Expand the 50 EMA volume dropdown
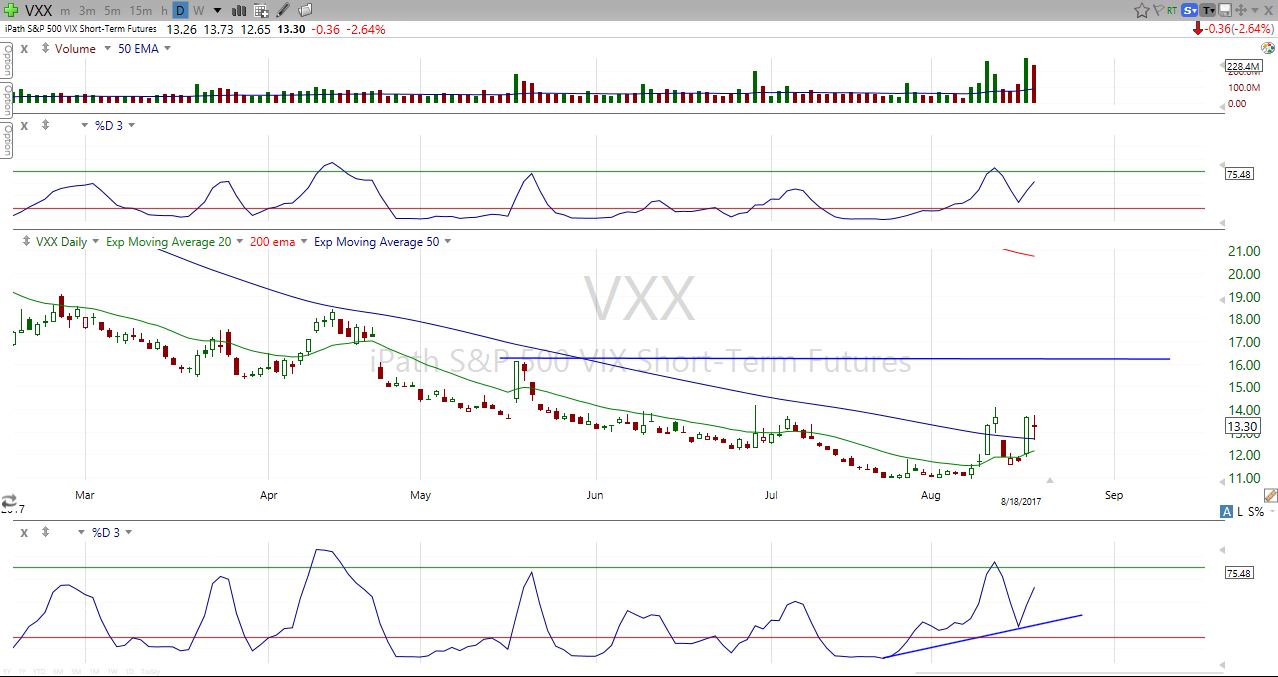 (167, 48)
